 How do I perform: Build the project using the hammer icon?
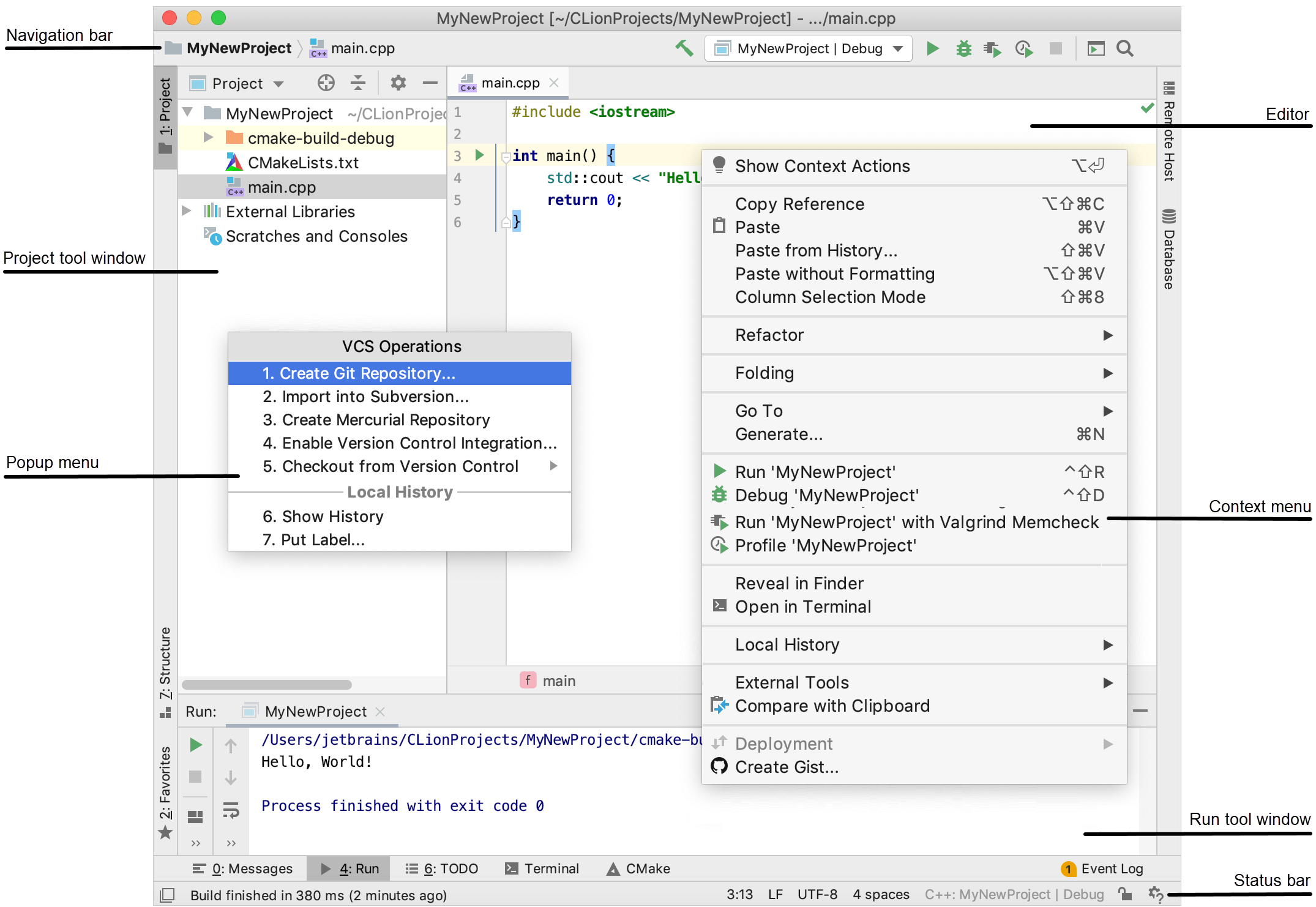[x=684, y=48]
